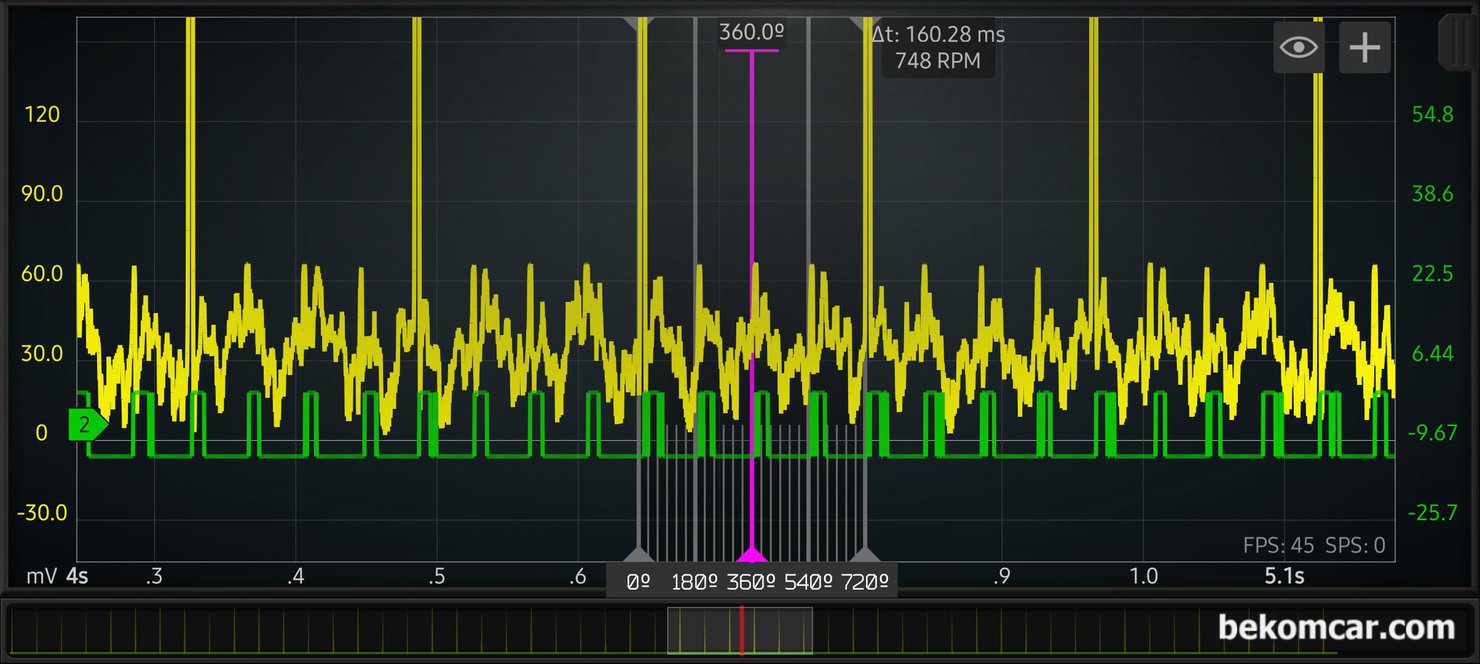Click the 360.0º cursor readout label at top

(x=751, y=33)
